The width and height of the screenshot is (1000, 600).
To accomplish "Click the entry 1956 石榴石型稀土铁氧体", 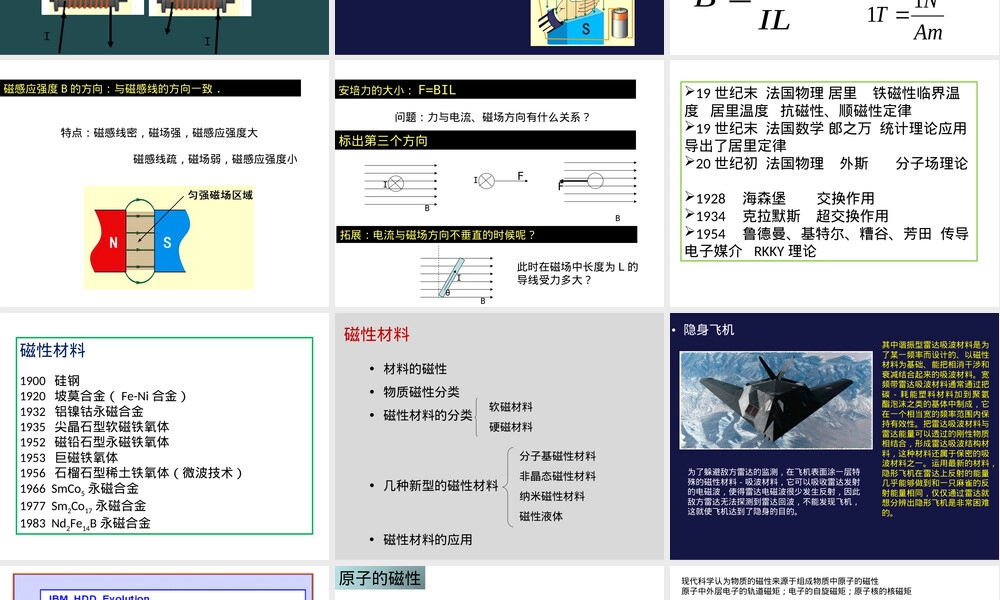I will pyautogui.click(x=131, y=472).
